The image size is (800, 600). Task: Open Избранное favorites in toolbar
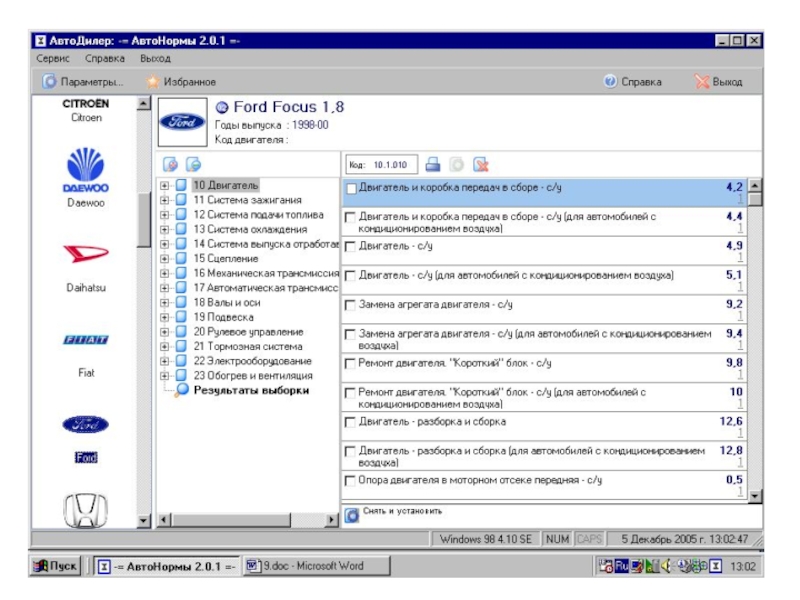(181, 82)
